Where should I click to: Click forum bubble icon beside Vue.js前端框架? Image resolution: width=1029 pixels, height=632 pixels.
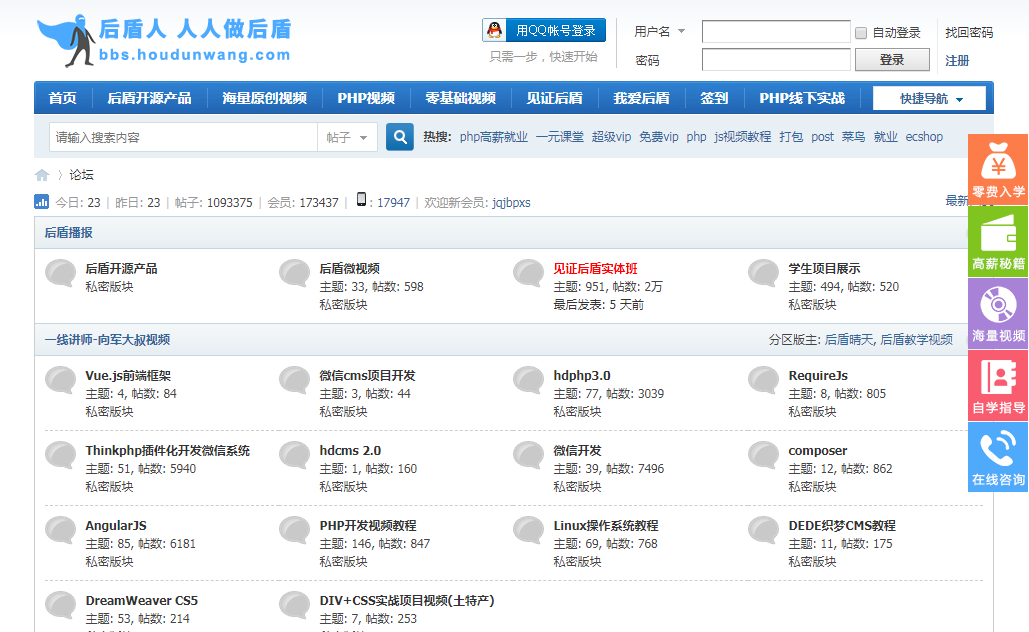60,380
